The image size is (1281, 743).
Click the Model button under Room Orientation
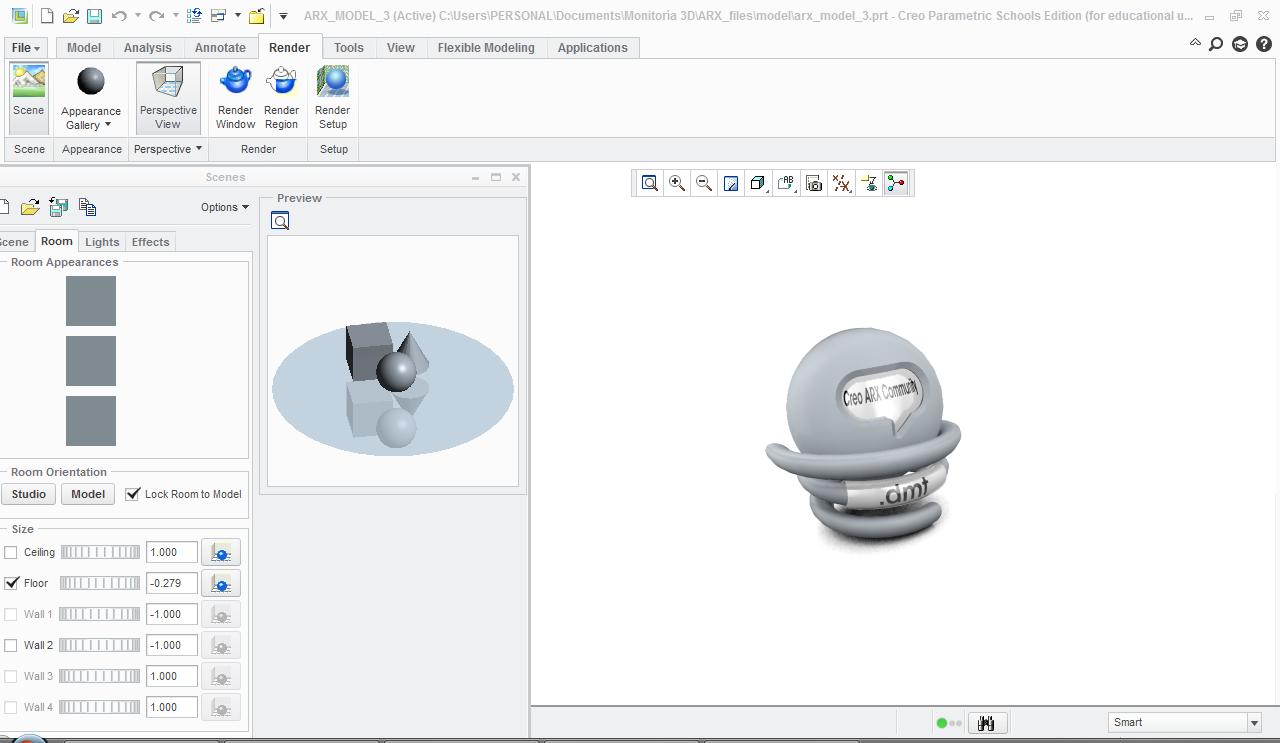pyautogui.click(x=87, y=493)
